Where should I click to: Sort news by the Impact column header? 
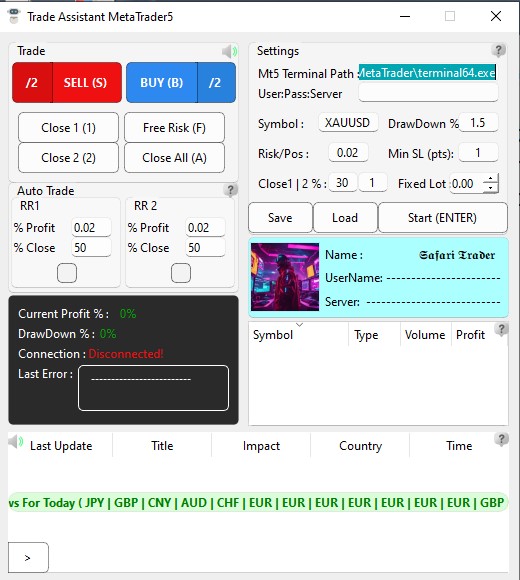[261, 446]
